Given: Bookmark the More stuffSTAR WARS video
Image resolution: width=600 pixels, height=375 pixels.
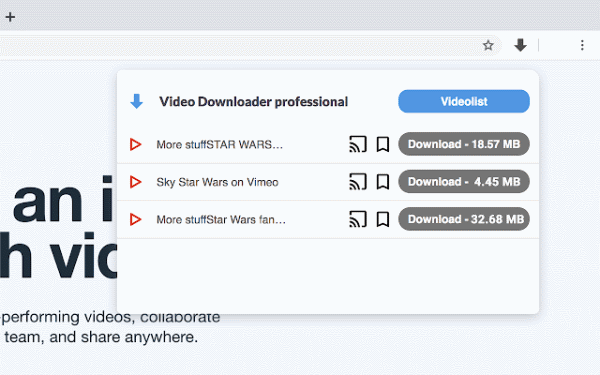Looking at the screenshot, I should point(383,144).
